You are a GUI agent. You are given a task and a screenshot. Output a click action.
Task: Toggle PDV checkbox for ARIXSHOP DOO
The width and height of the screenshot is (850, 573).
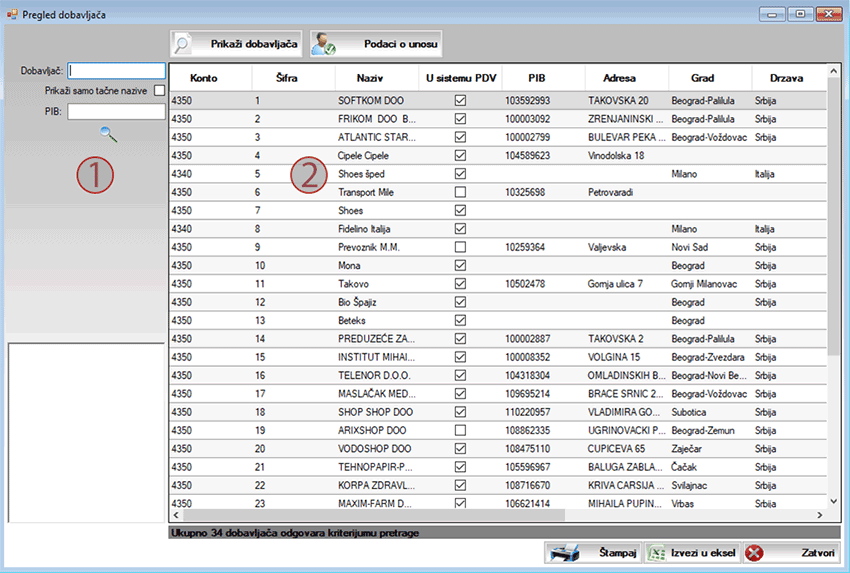tap(460, 430)
